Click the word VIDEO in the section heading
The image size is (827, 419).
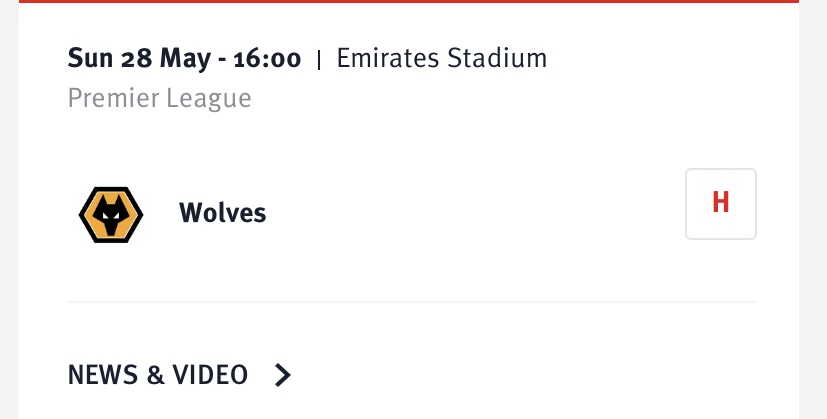pyautogui.click(x=210, y=375)
